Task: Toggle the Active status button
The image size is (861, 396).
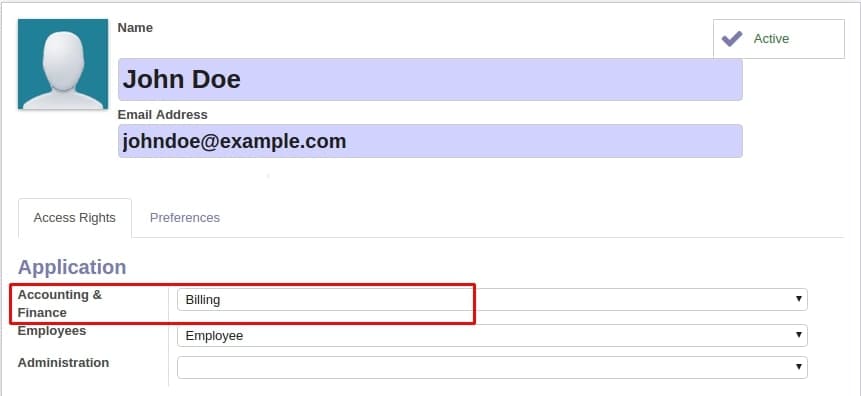Action: coord(779,39)
